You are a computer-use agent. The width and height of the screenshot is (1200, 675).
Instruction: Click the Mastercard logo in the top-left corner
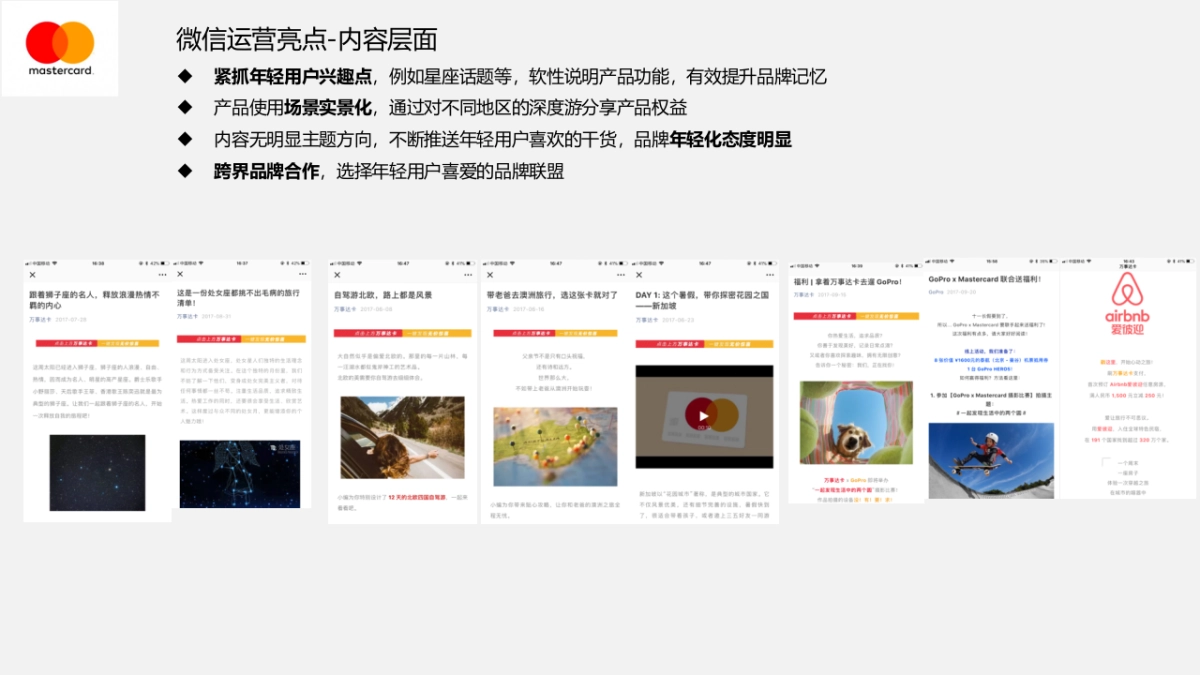(60, 47)
